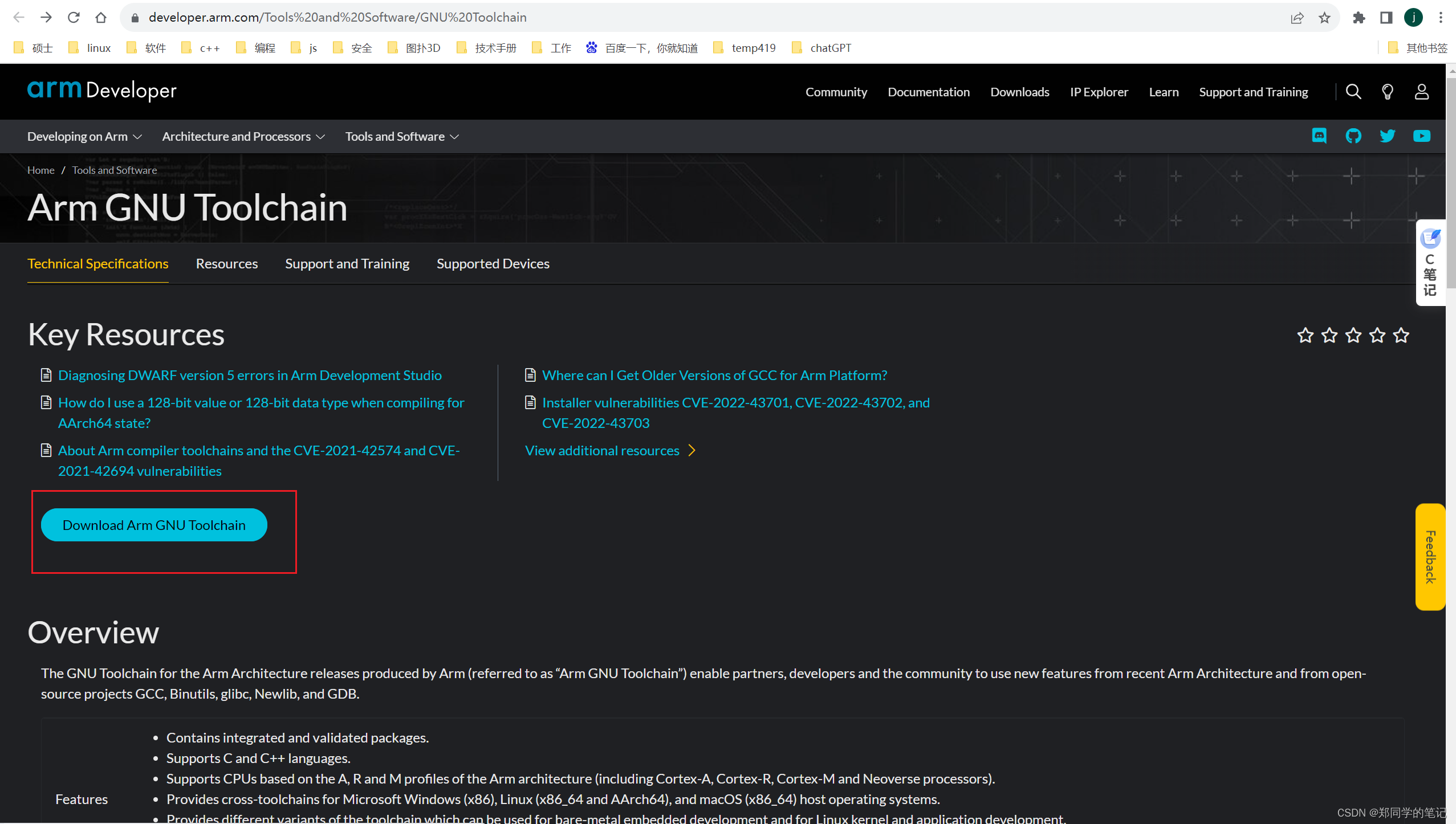The image size is (1456, 824).
Task: Open IP Explorer in top navigation
Action: click(x=1099, y=92)
